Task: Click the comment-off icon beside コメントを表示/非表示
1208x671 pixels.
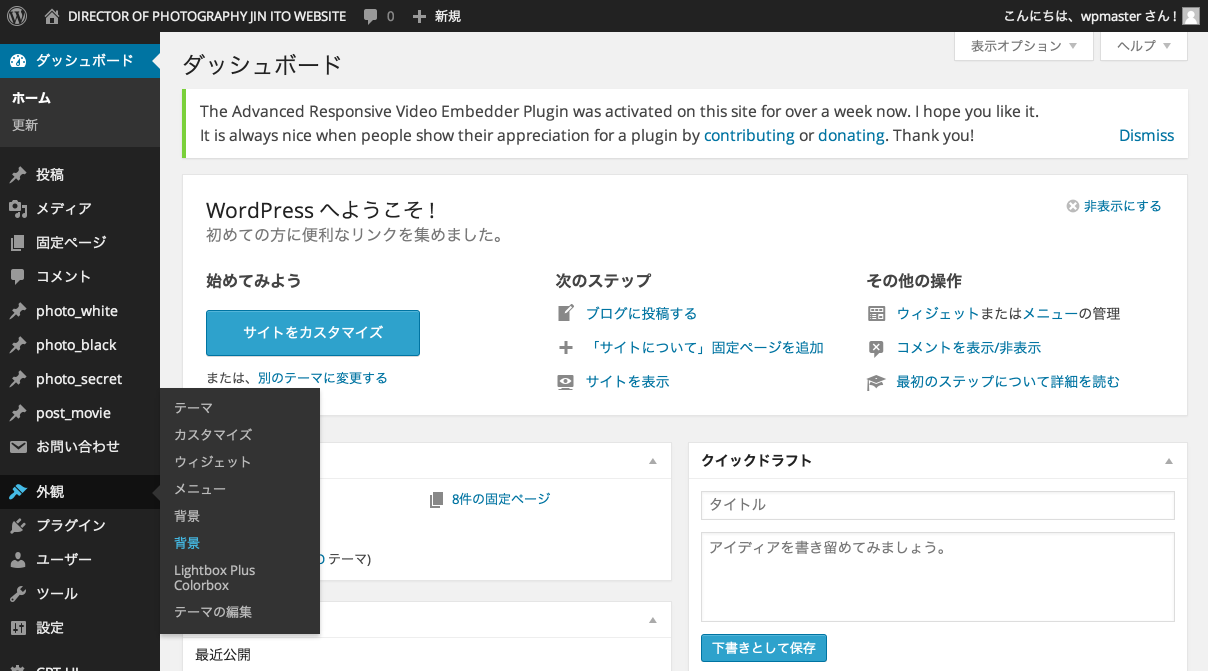Action: click(877, 347)
